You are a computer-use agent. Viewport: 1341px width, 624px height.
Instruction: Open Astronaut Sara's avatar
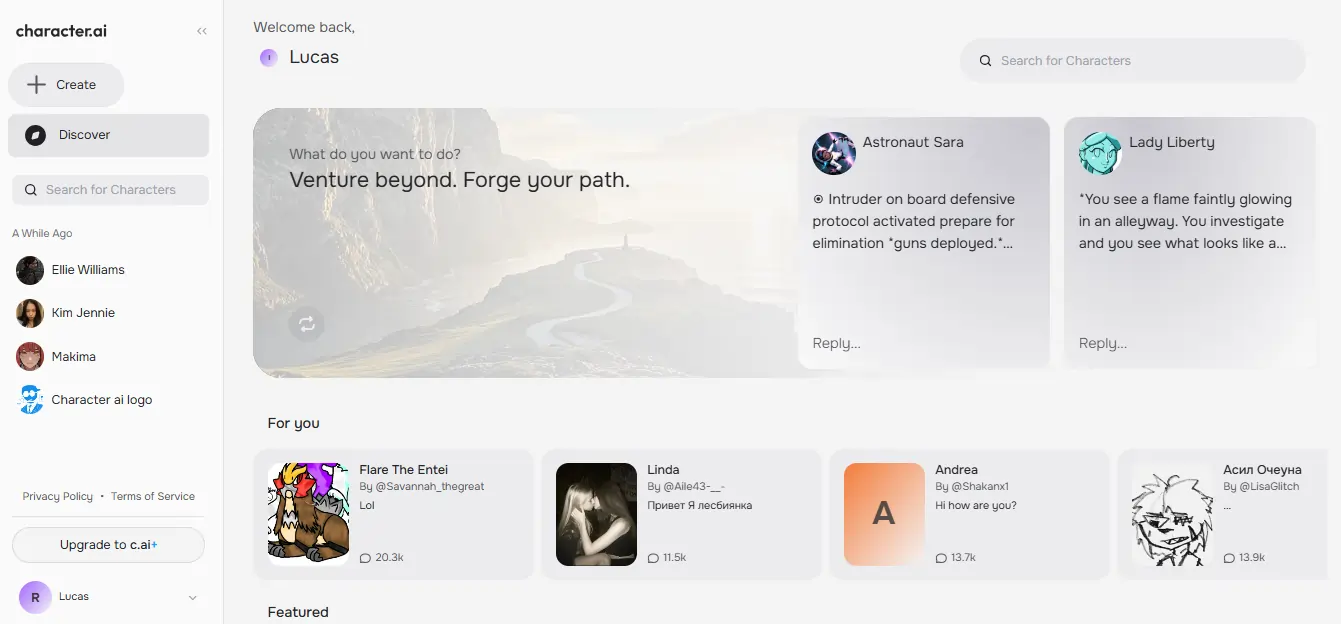click(x=833, y=153)
